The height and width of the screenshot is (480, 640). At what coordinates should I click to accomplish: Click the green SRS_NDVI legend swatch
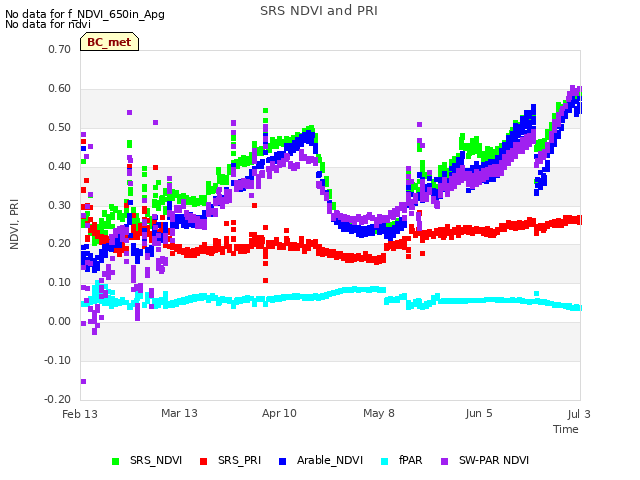coord(116,461)
